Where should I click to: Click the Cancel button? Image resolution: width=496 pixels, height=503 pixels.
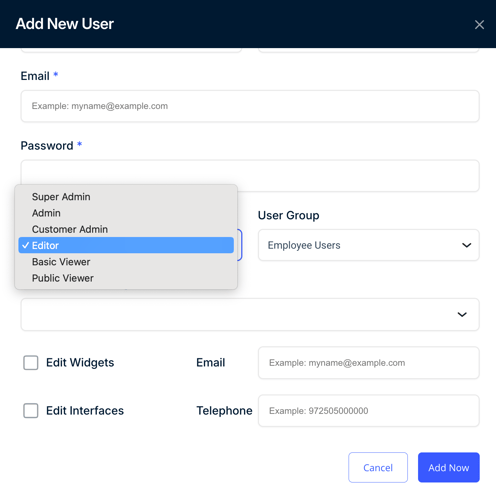378,467
